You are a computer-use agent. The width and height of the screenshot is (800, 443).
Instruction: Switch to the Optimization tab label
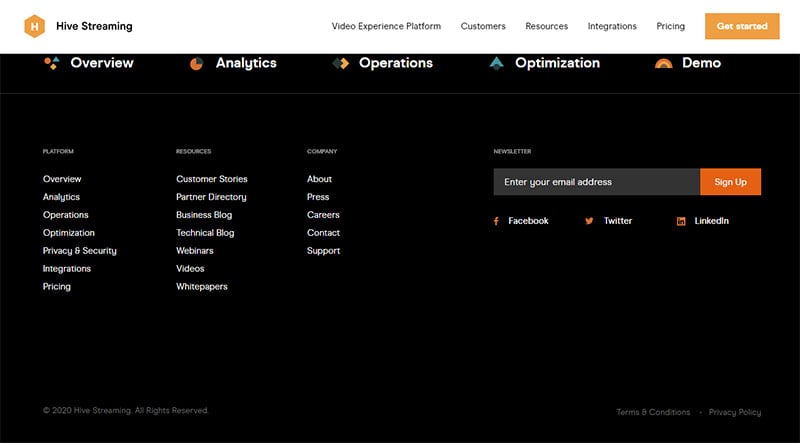click(x=557, y=63)
